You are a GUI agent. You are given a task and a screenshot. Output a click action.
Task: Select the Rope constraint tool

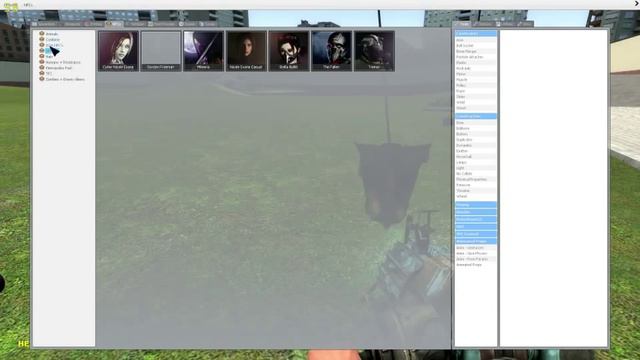(x=476, y=91)
